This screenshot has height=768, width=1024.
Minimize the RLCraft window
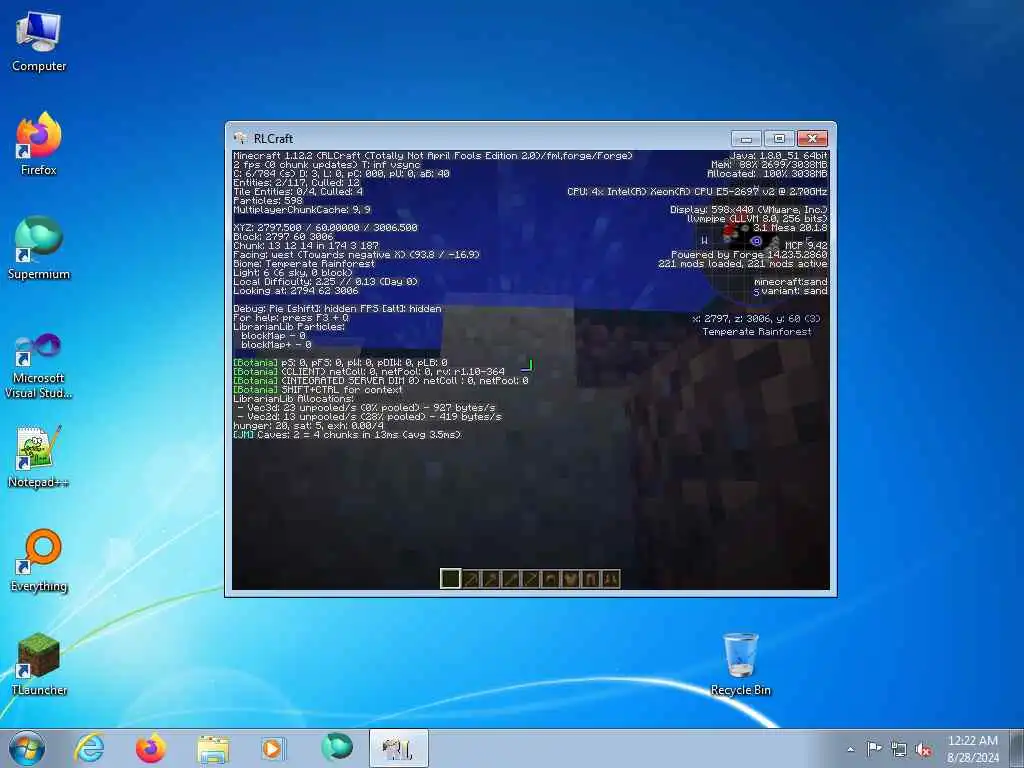(x=746, y=138)
